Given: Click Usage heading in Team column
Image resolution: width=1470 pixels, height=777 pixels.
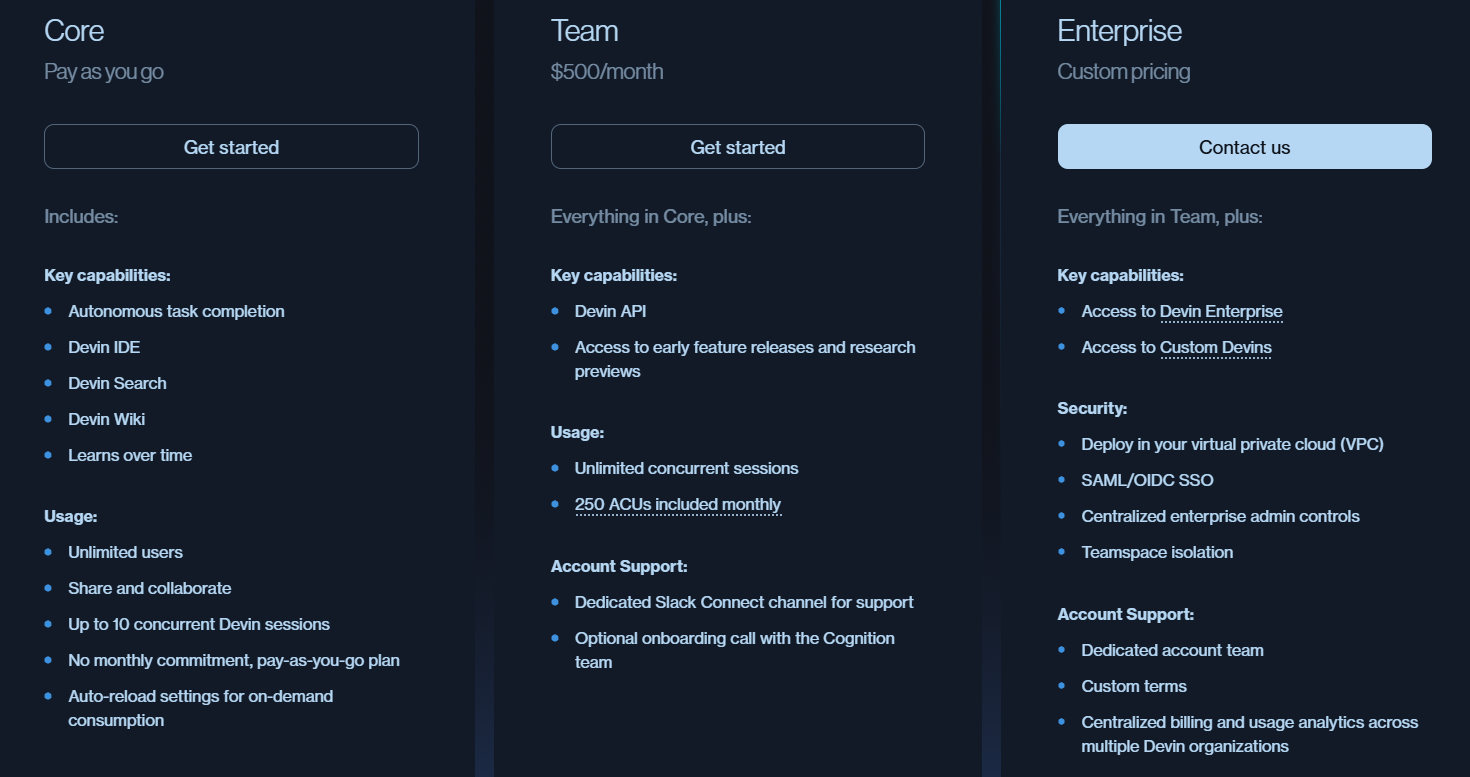Looking at the screenshot, I should tap(577, 432).
